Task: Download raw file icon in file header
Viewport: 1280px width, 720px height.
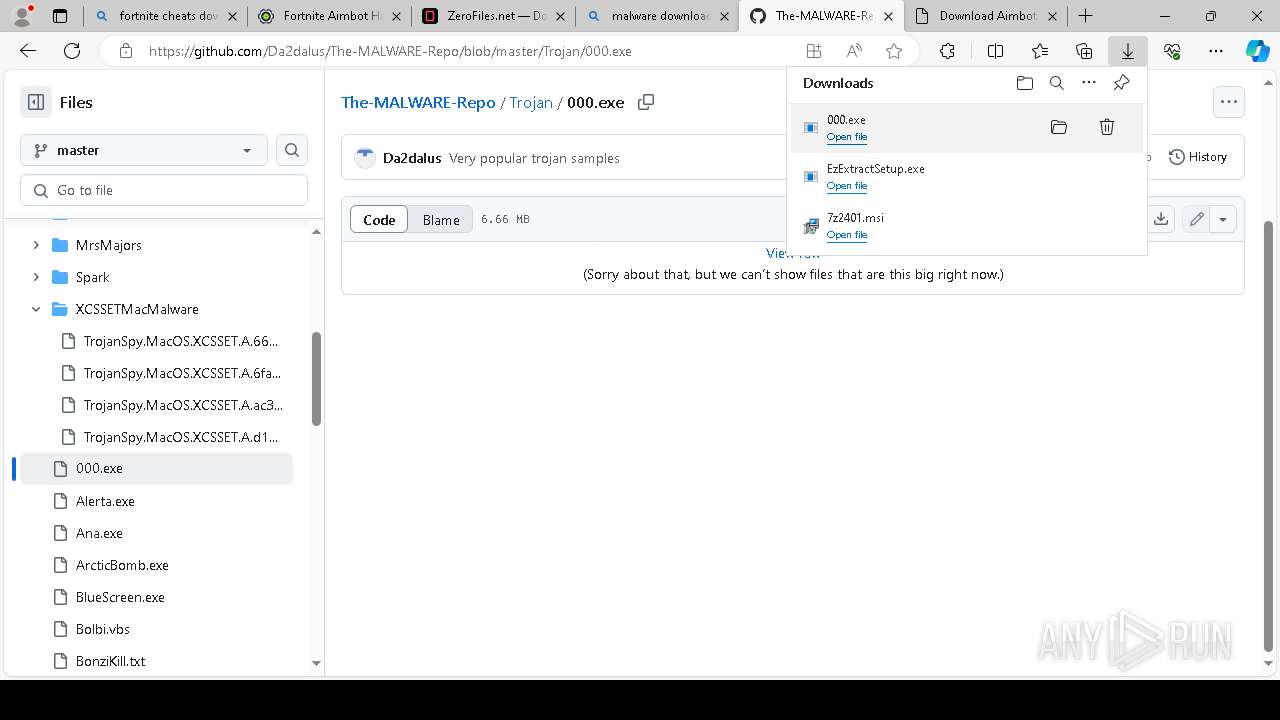Action: (1161, 219)
